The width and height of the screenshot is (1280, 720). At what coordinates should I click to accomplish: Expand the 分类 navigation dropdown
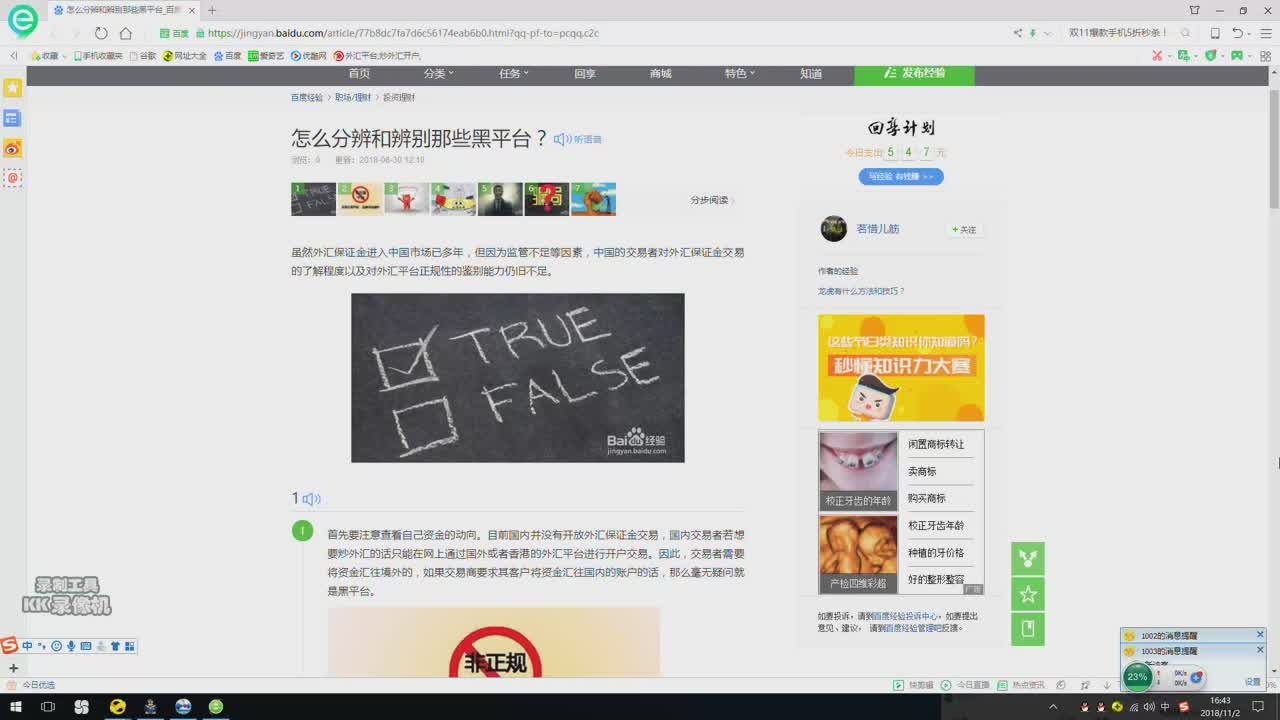pos(438,74)
